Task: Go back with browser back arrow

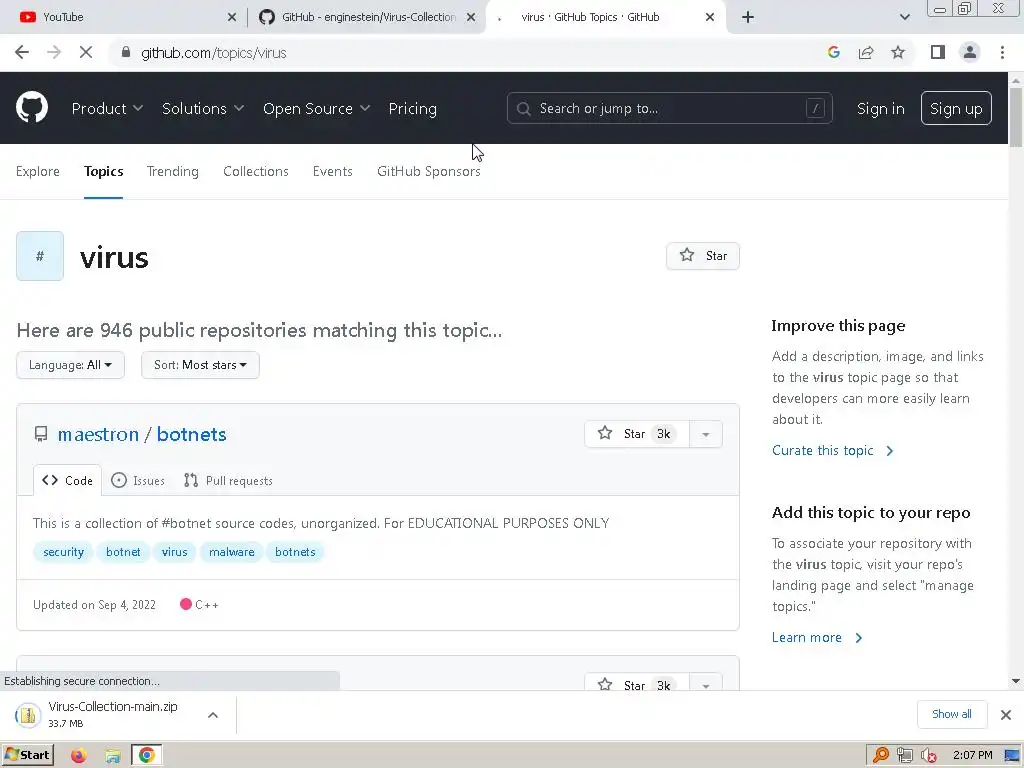Action: pos(22,53)
